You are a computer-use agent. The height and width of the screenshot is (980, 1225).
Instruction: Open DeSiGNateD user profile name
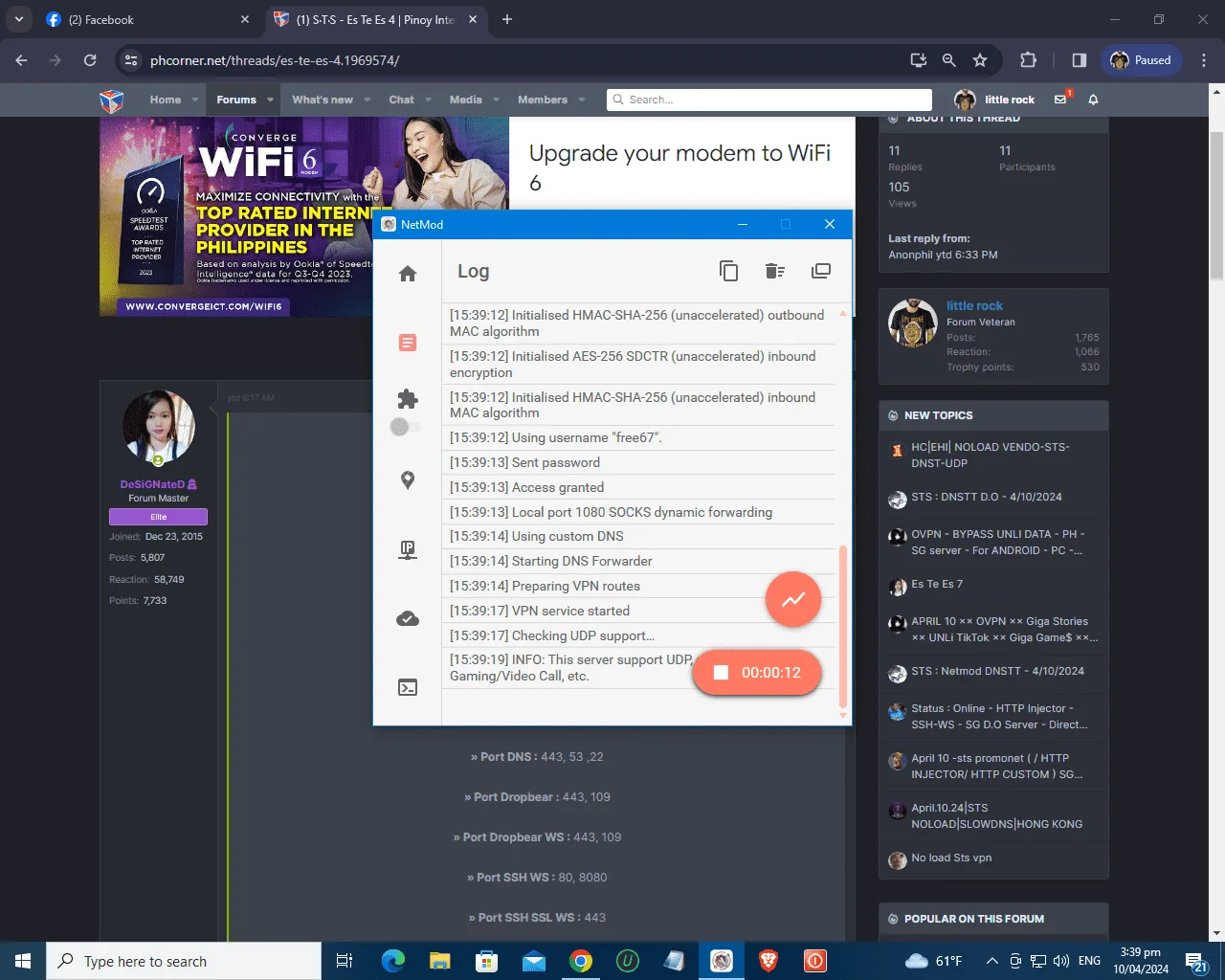point(152,484)
